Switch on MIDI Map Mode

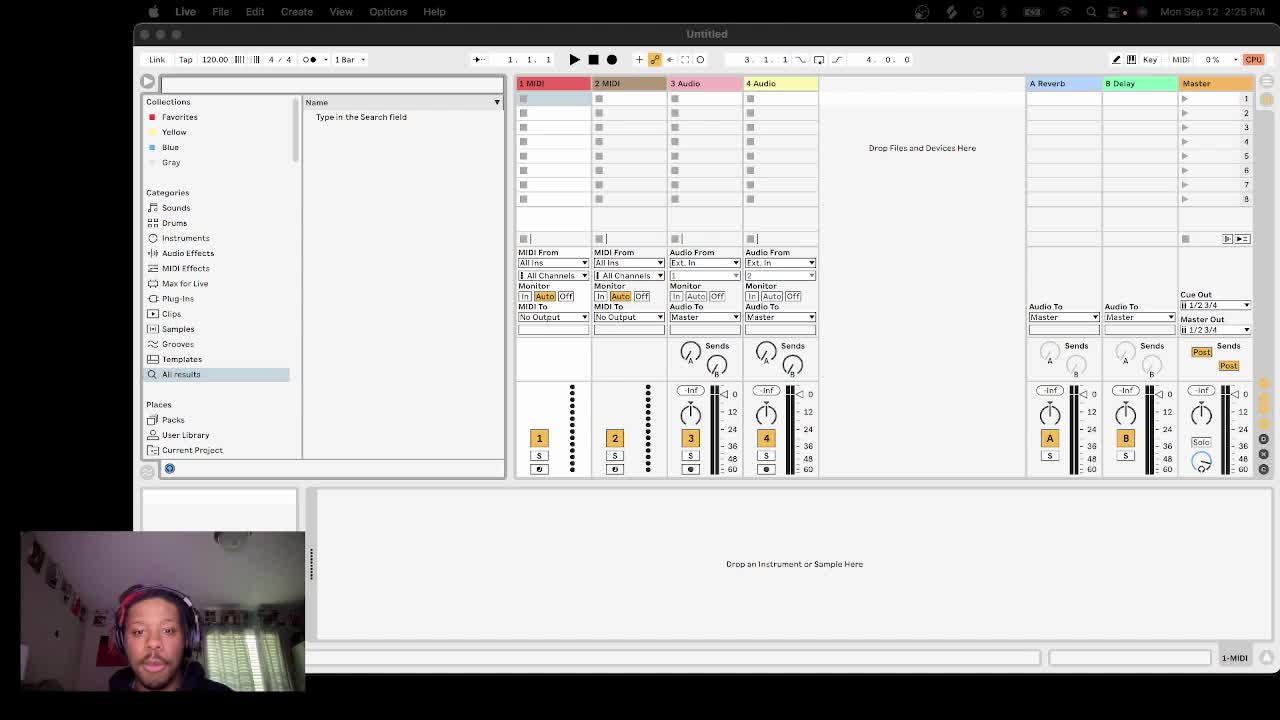[1180, 59]
